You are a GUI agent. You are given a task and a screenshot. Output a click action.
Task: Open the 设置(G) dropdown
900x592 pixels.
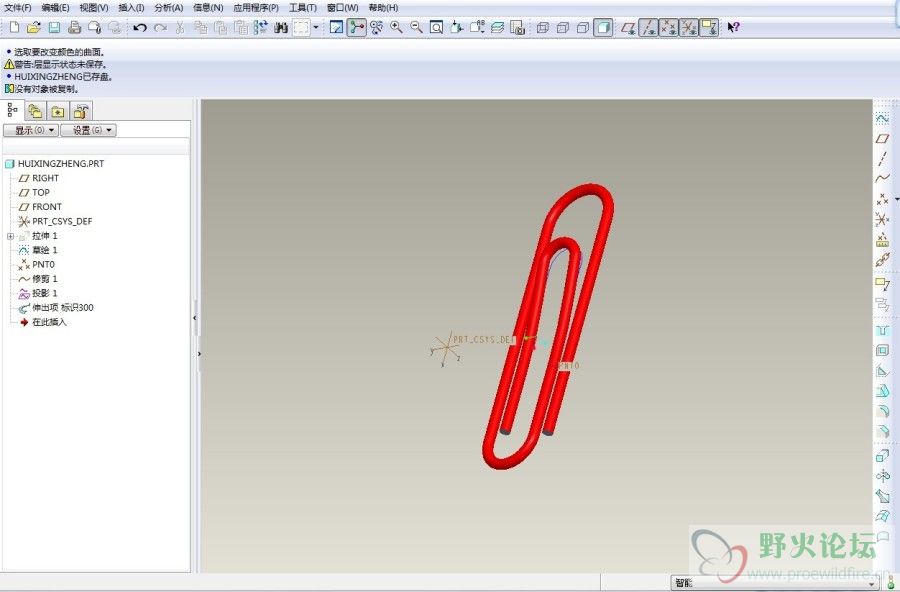point(88,130)
